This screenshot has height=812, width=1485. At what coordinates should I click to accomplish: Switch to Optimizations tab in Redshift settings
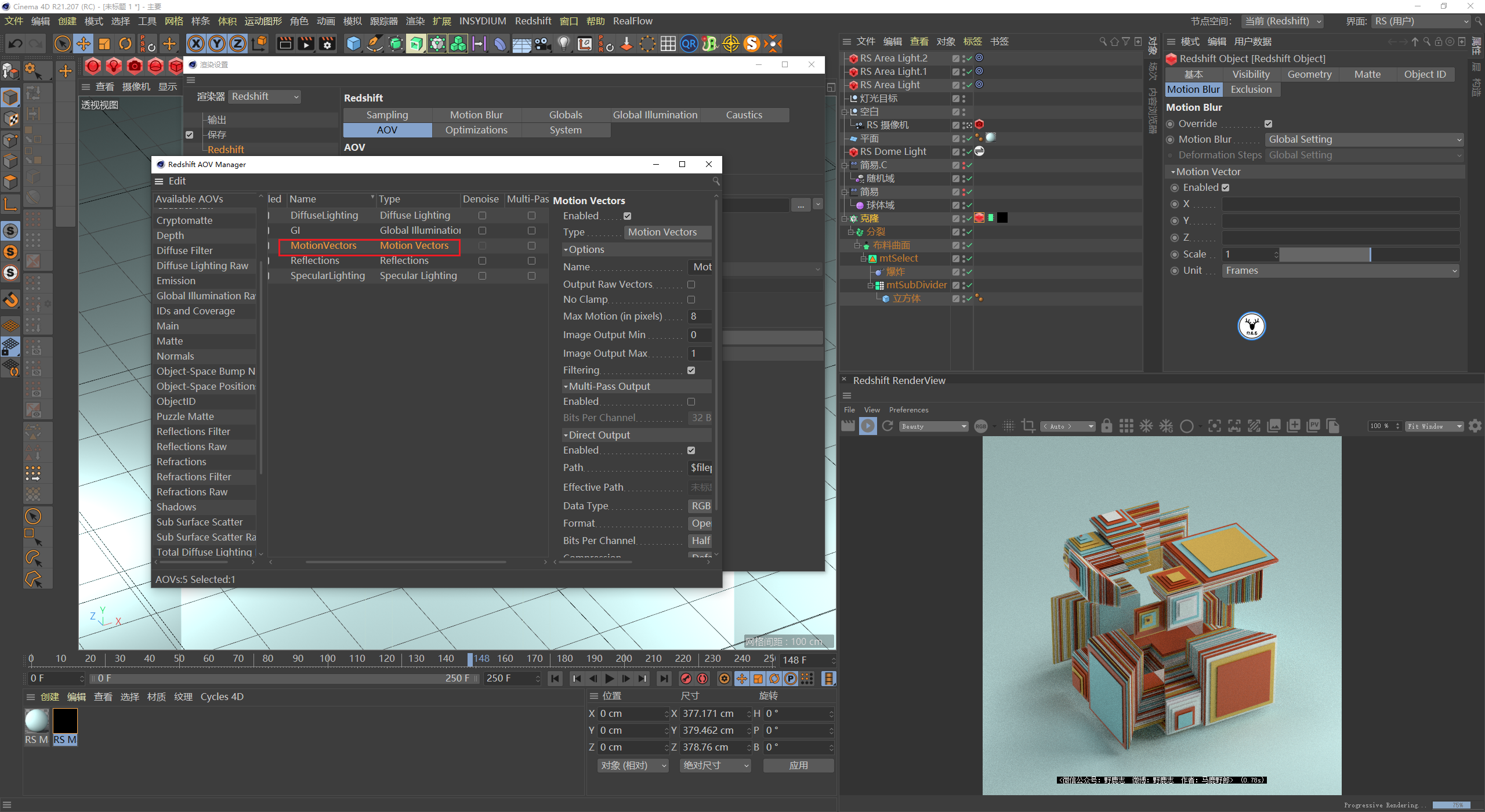[476, 130]
